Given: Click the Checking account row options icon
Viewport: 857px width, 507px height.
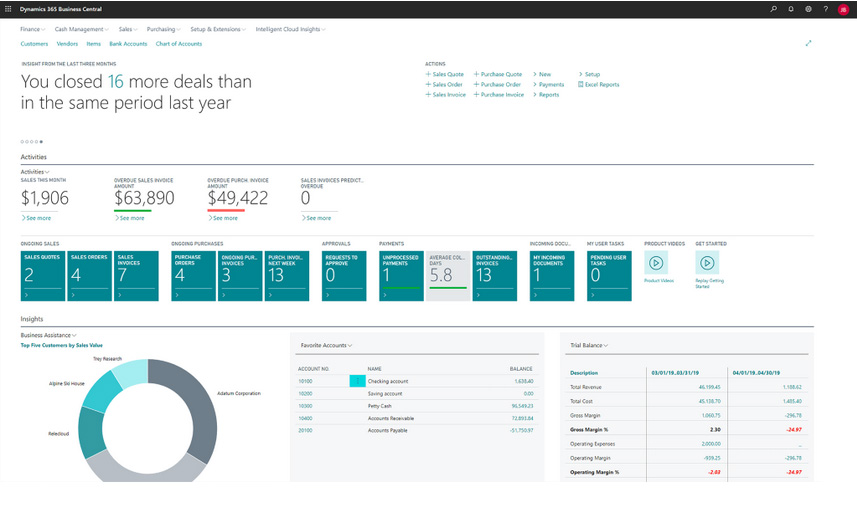Looking at the screenshot, I should (357, 381).
